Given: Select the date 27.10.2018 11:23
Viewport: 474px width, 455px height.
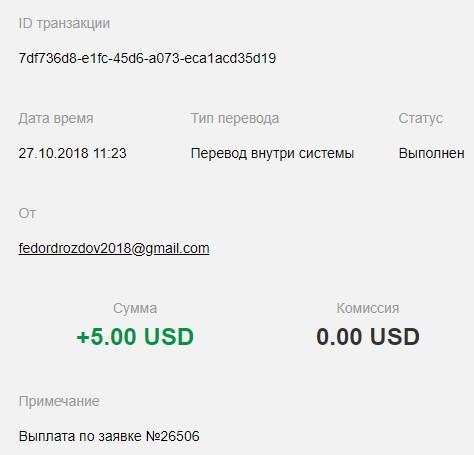Looking at the screenshot, I should pyautogui.click(x=72, y=153).
